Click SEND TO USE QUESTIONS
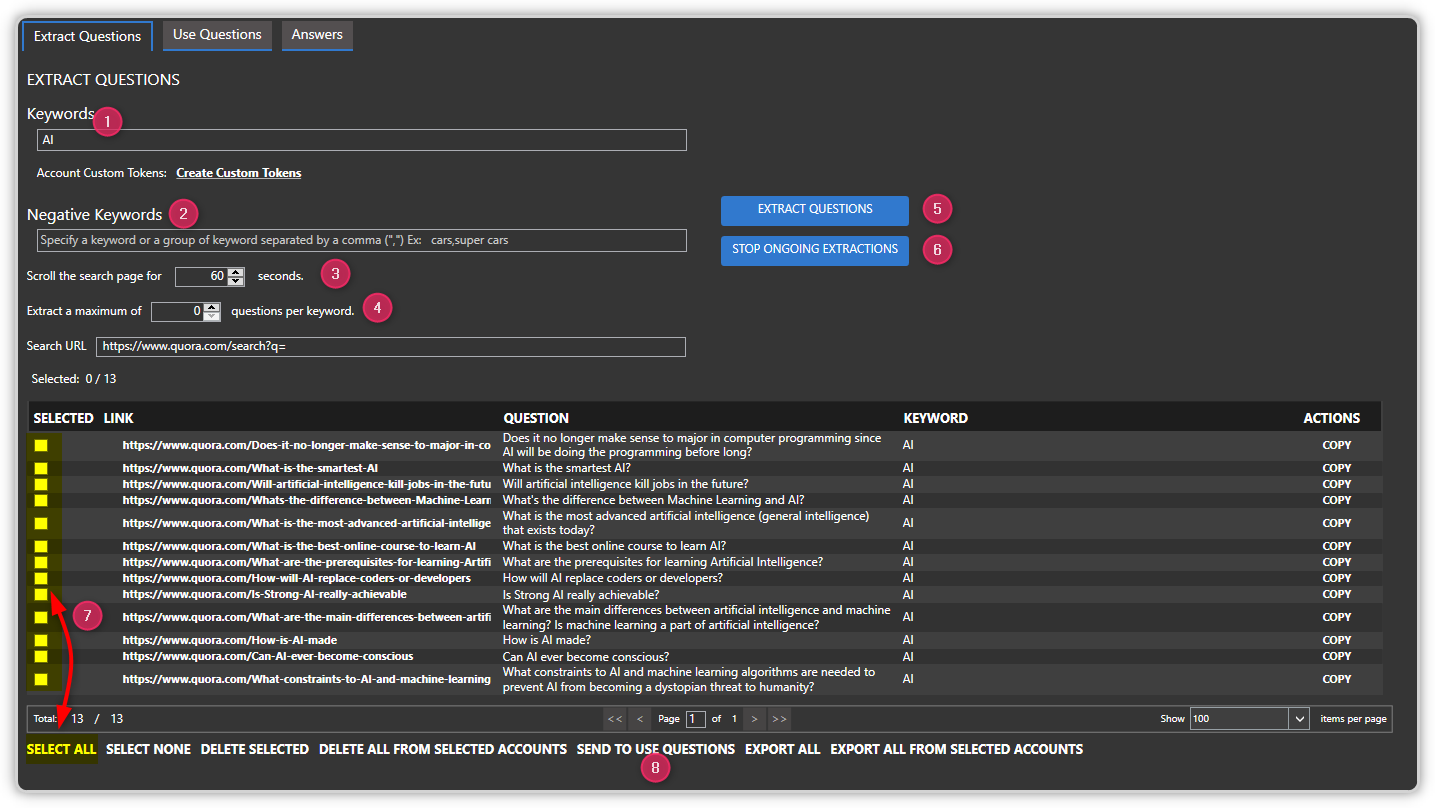 [656, 749]
